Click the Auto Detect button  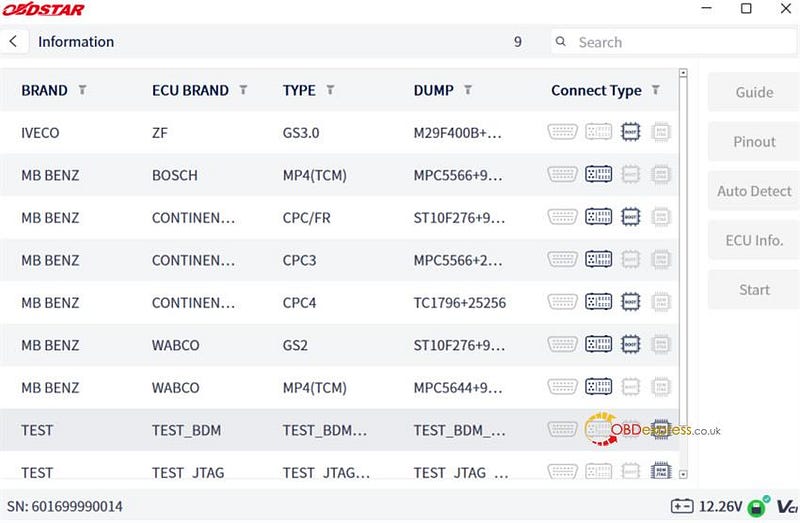coord(754,191)
